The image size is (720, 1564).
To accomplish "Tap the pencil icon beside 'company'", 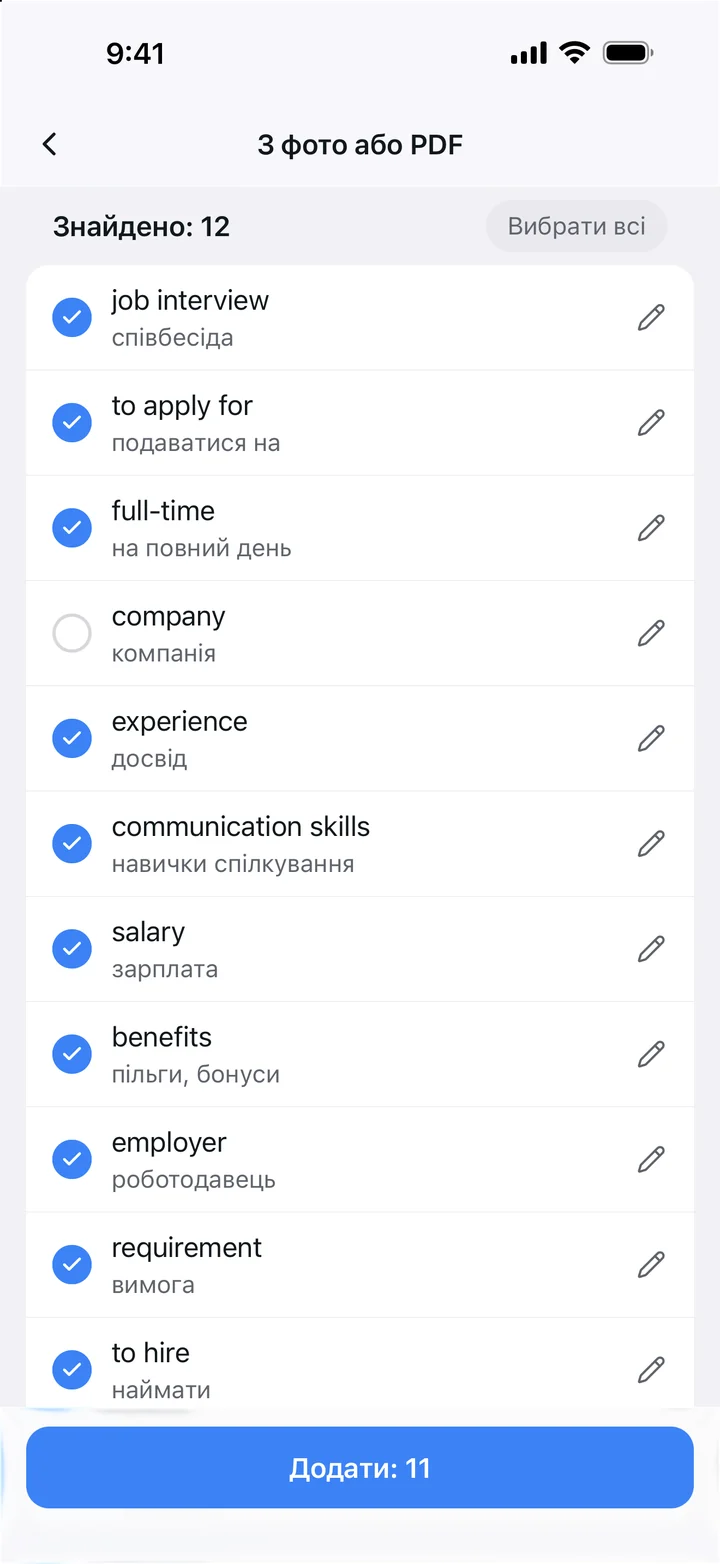I will tap(651, 633).
